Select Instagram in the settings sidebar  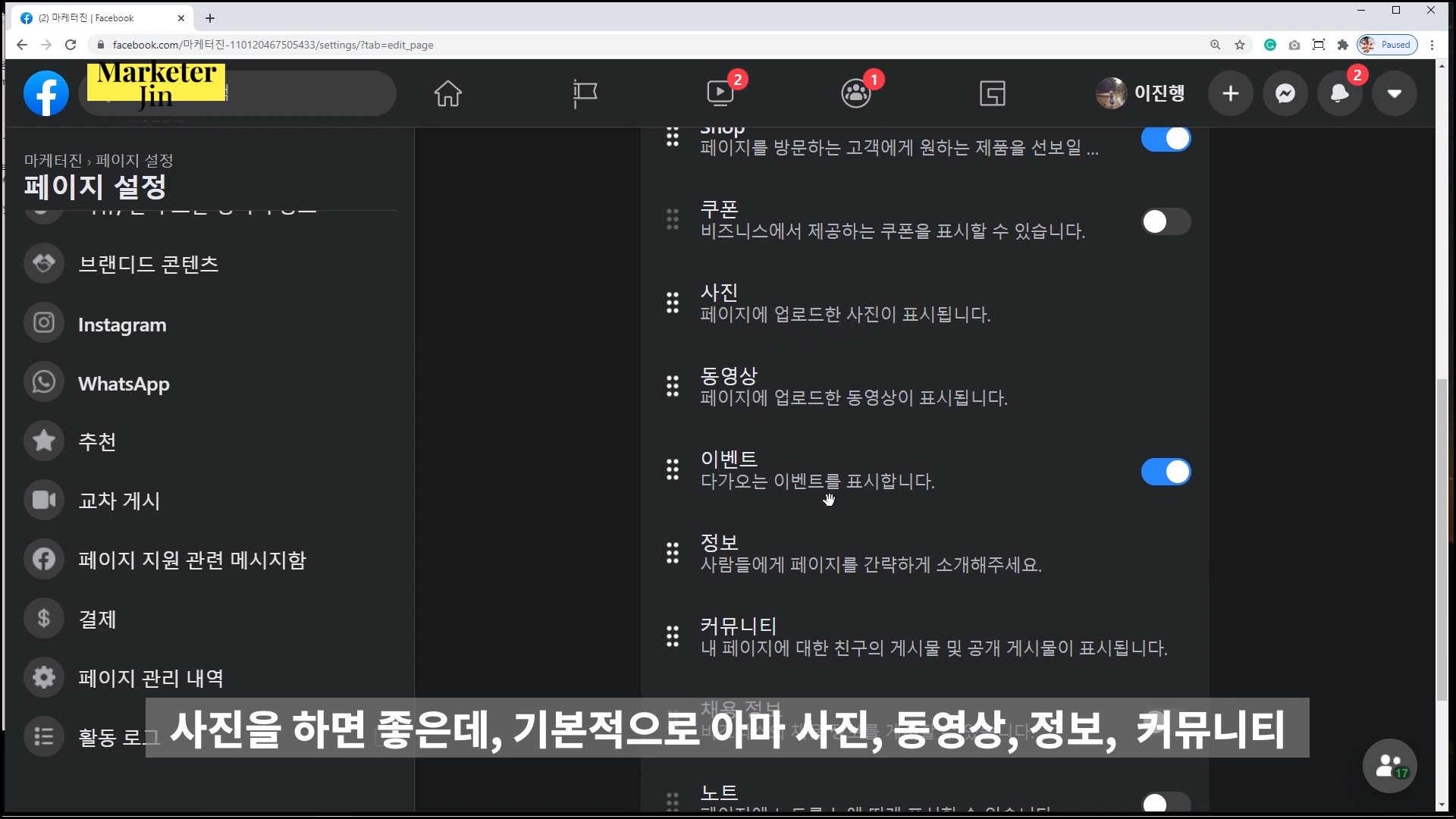tap(121, 325)
